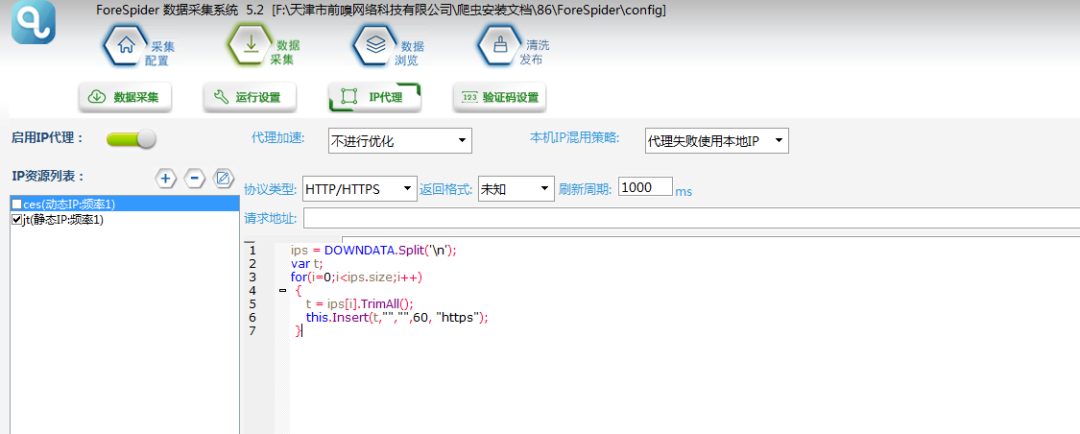The image size is (1080, 434).
Task: Open the 数据采集 download hexagon icon
Action: point(251,45)
